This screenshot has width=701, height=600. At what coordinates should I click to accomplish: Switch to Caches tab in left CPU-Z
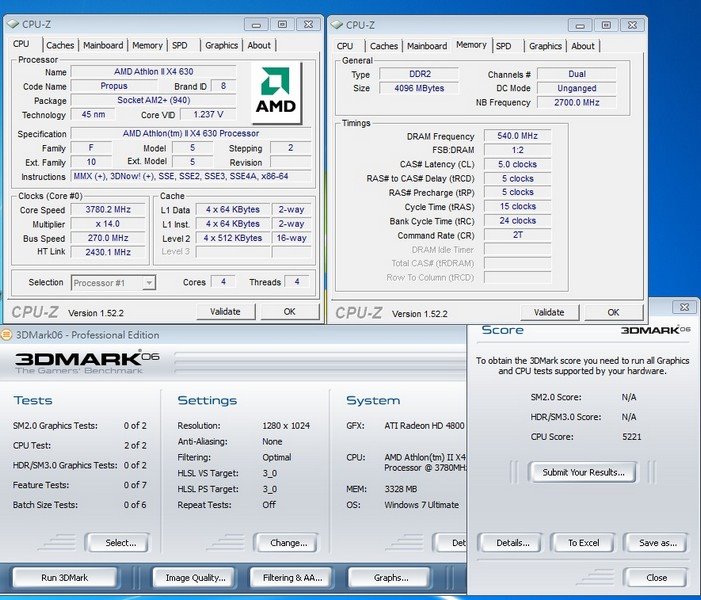(x=60, y=45)
